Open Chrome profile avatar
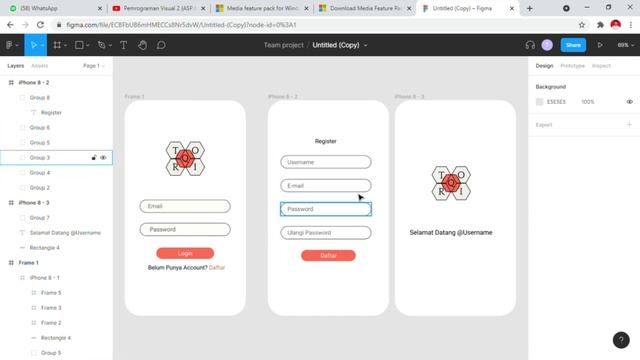 (616, 25)
